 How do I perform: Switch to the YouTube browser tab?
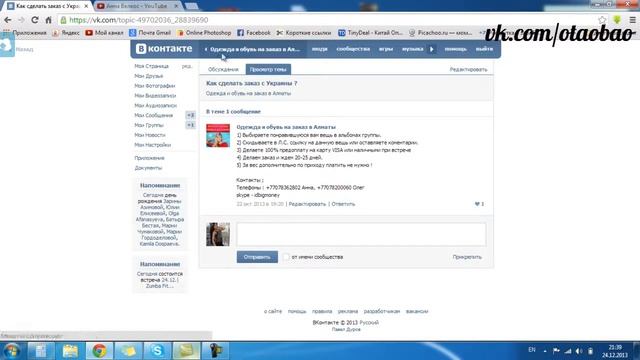pyautogui.click(x=138, y=6)
